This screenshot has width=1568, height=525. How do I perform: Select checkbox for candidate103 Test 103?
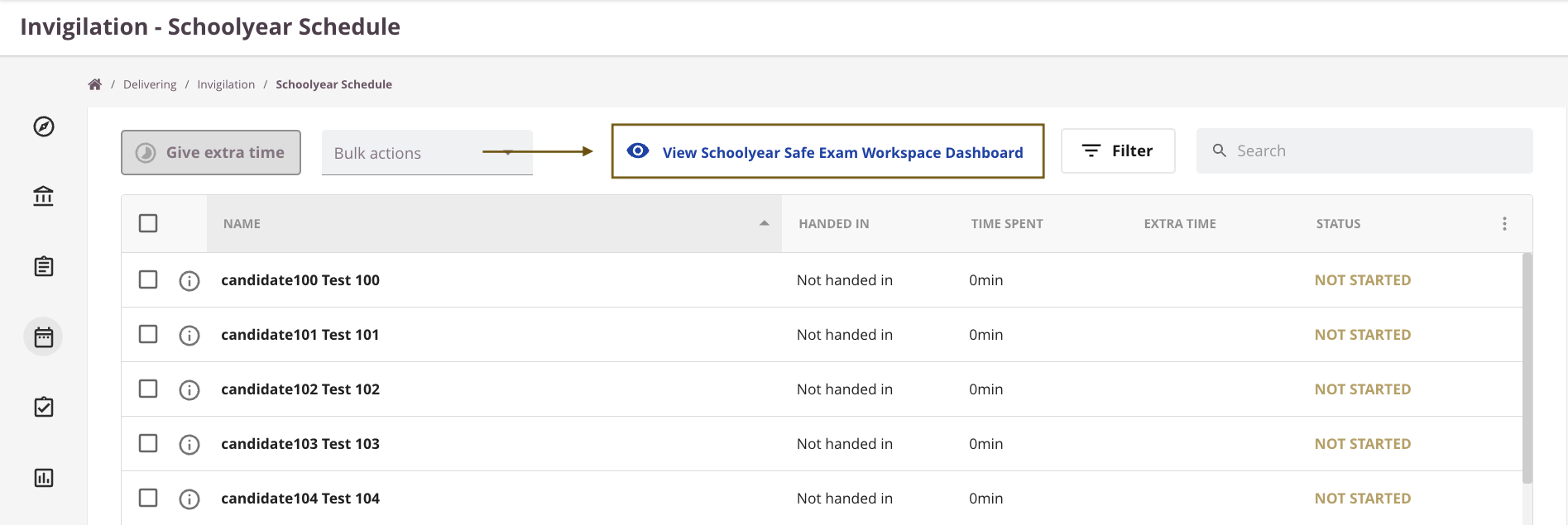coord(148,443)
